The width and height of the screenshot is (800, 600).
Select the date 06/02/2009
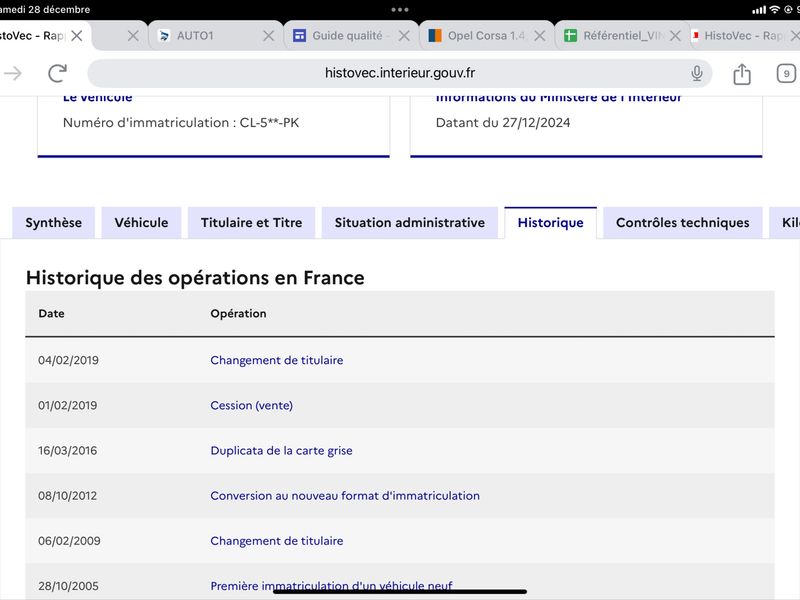tap(69, 541)
